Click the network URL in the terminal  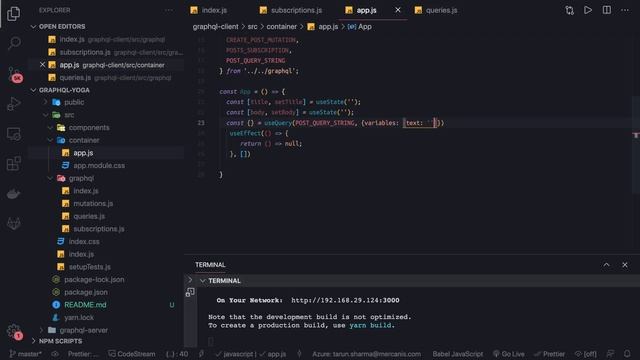pyautogui.click(x=345, y=300)
